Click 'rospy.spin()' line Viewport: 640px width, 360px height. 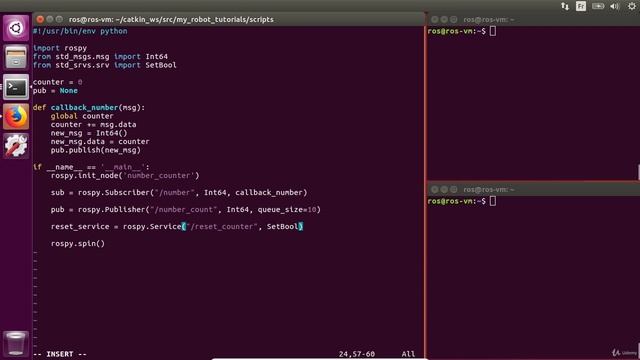(x=78, y=243)
